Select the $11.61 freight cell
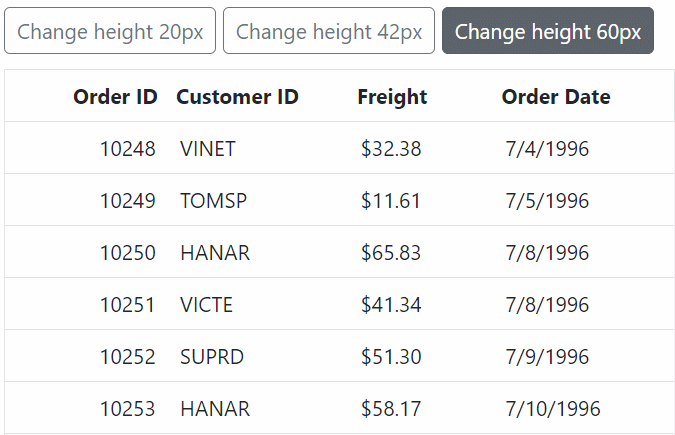This screenshot has height=435, width=675. pyautogui.click(x=391, y=201)
